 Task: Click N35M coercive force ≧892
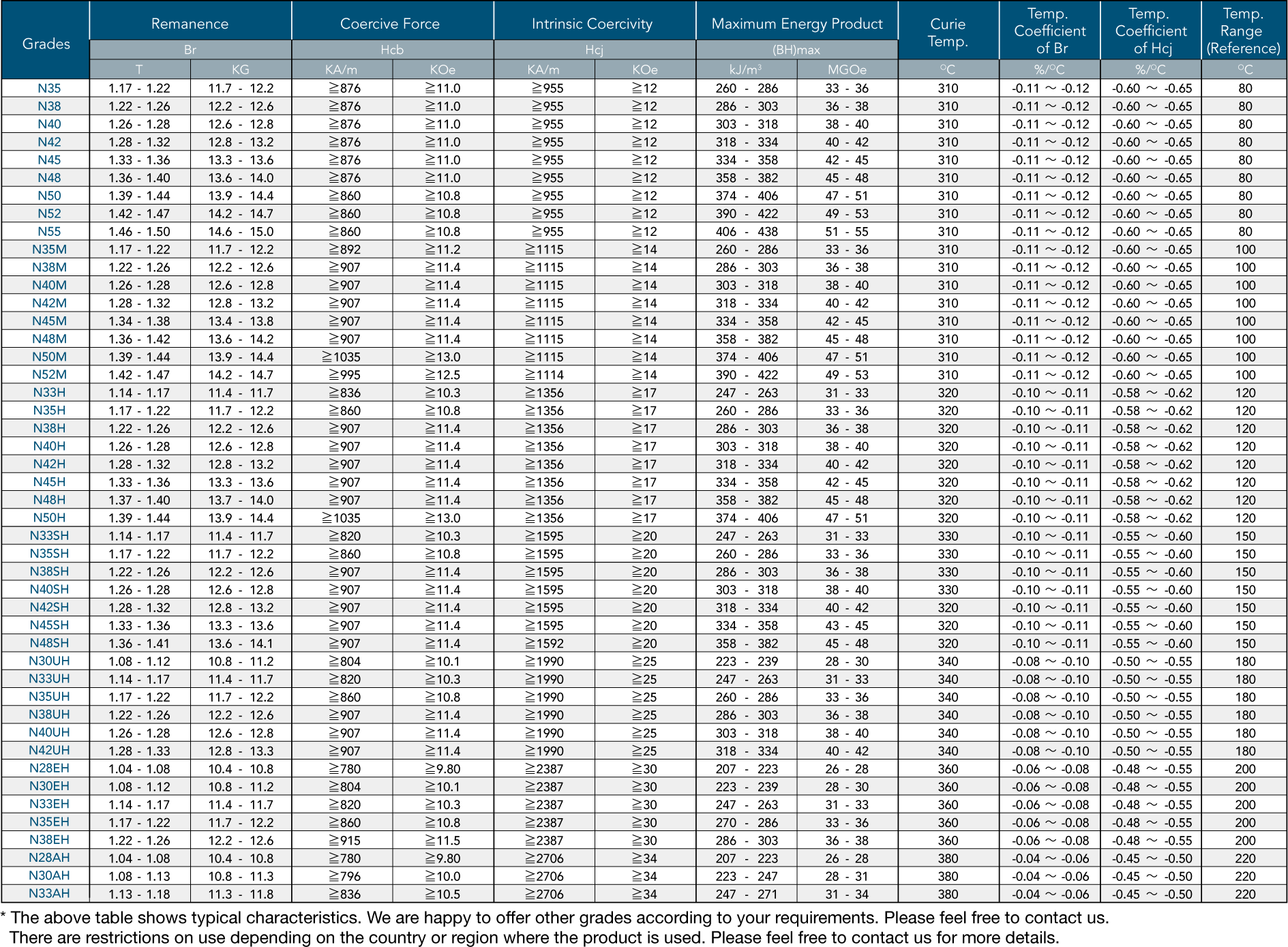[345, 250]
